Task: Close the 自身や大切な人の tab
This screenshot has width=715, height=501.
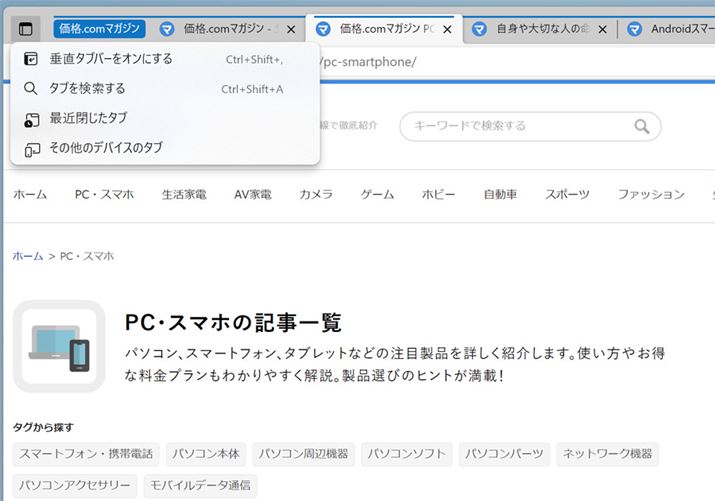Action: 604,30
